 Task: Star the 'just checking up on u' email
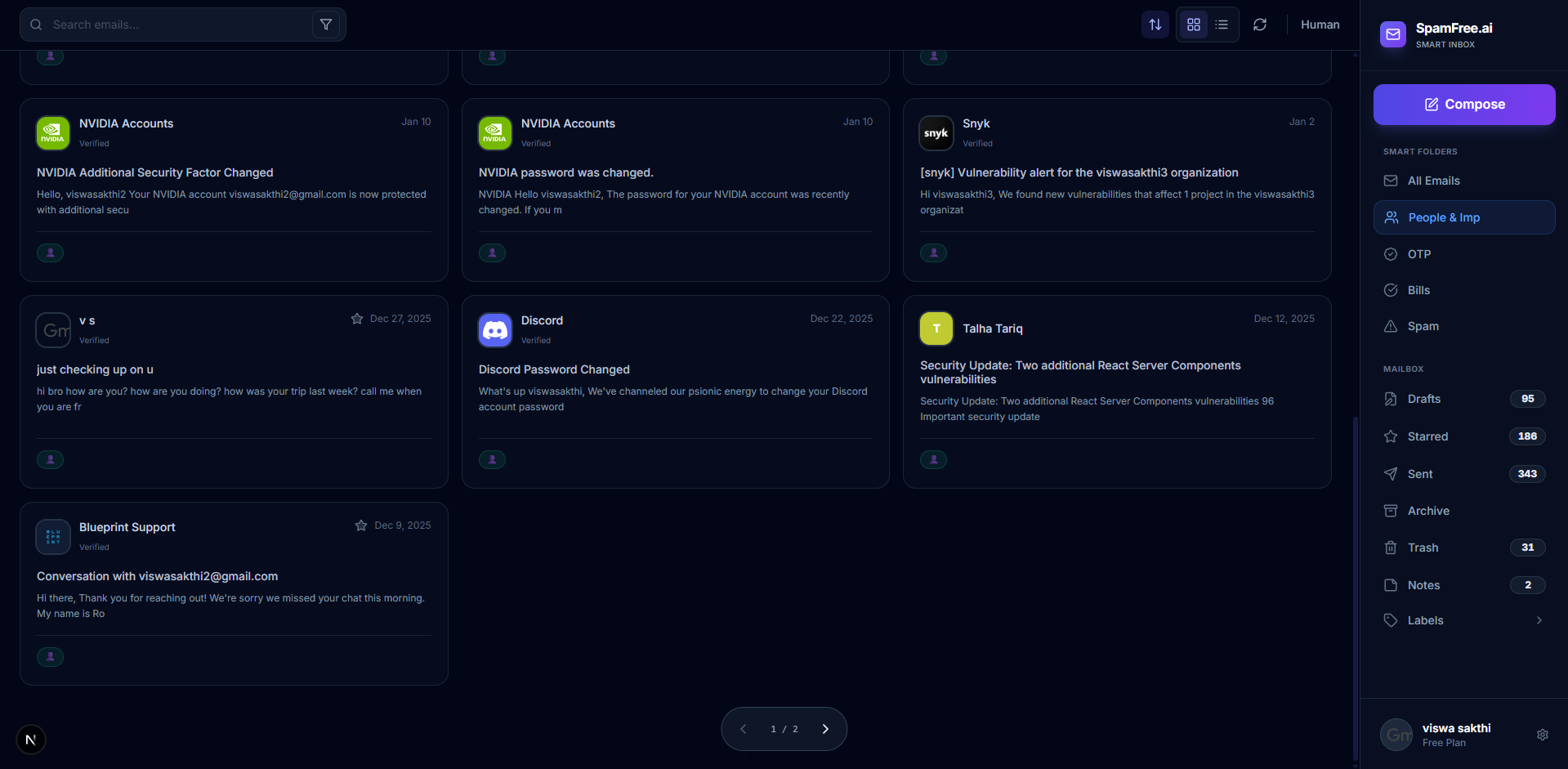(357, 319)
